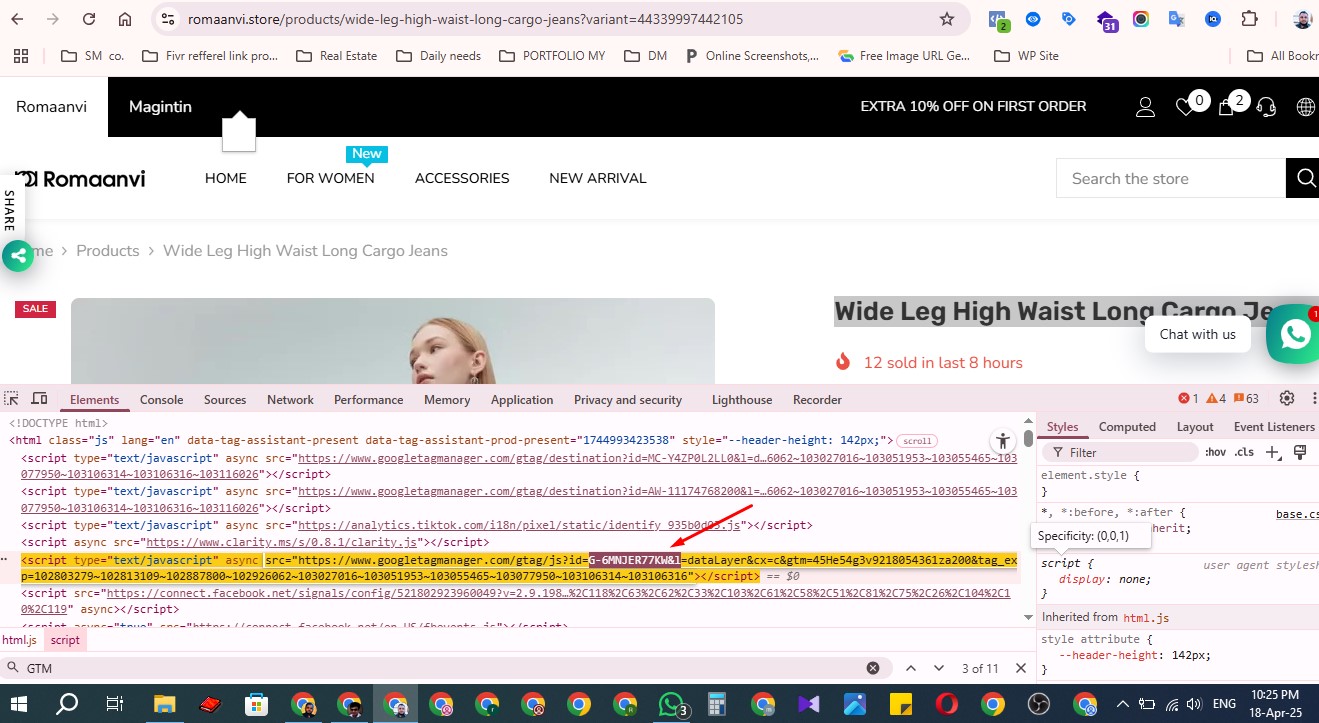Open the shopping cart icon in the header
1319x723 pixels.
coord(1226,107)
